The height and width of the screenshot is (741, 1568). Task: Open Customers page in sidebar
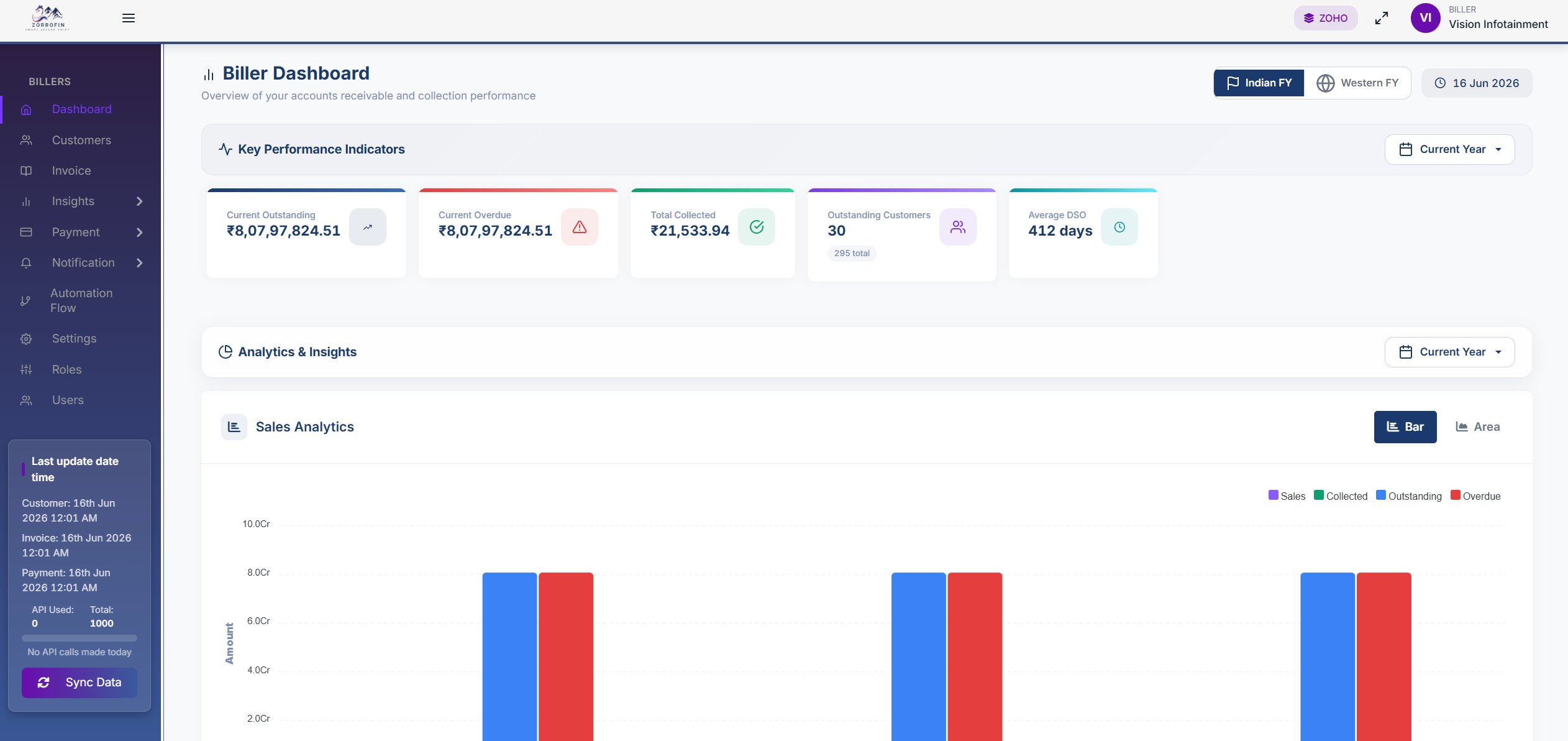81,140
